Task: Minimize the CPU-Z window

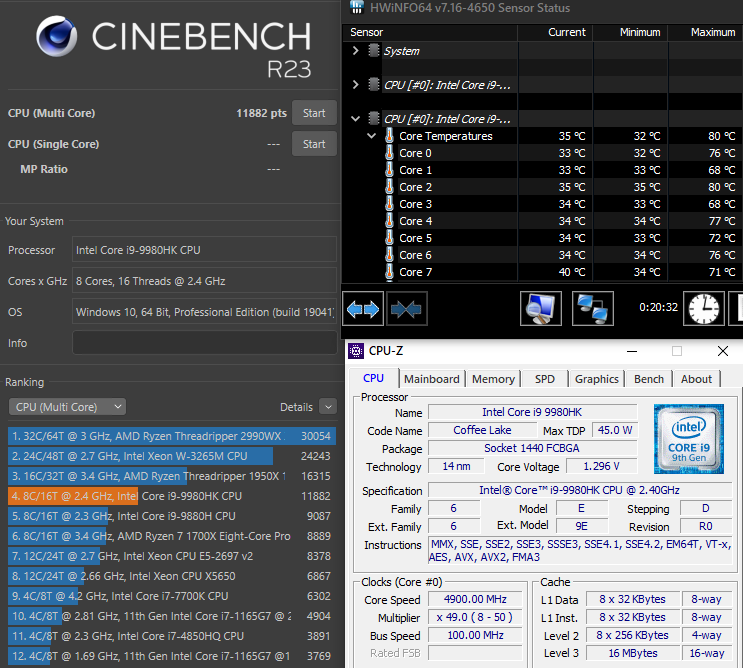Action: 632,351
